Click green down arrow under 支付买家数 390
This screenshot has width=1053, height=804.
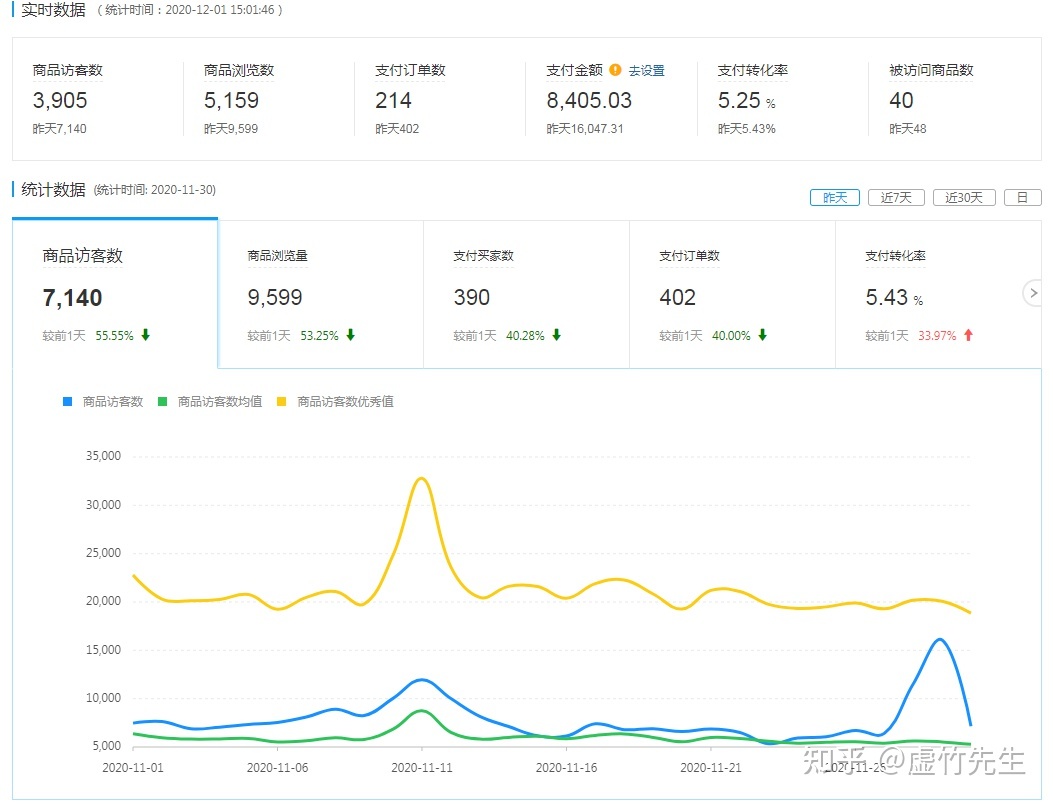[x=556, y=336]
